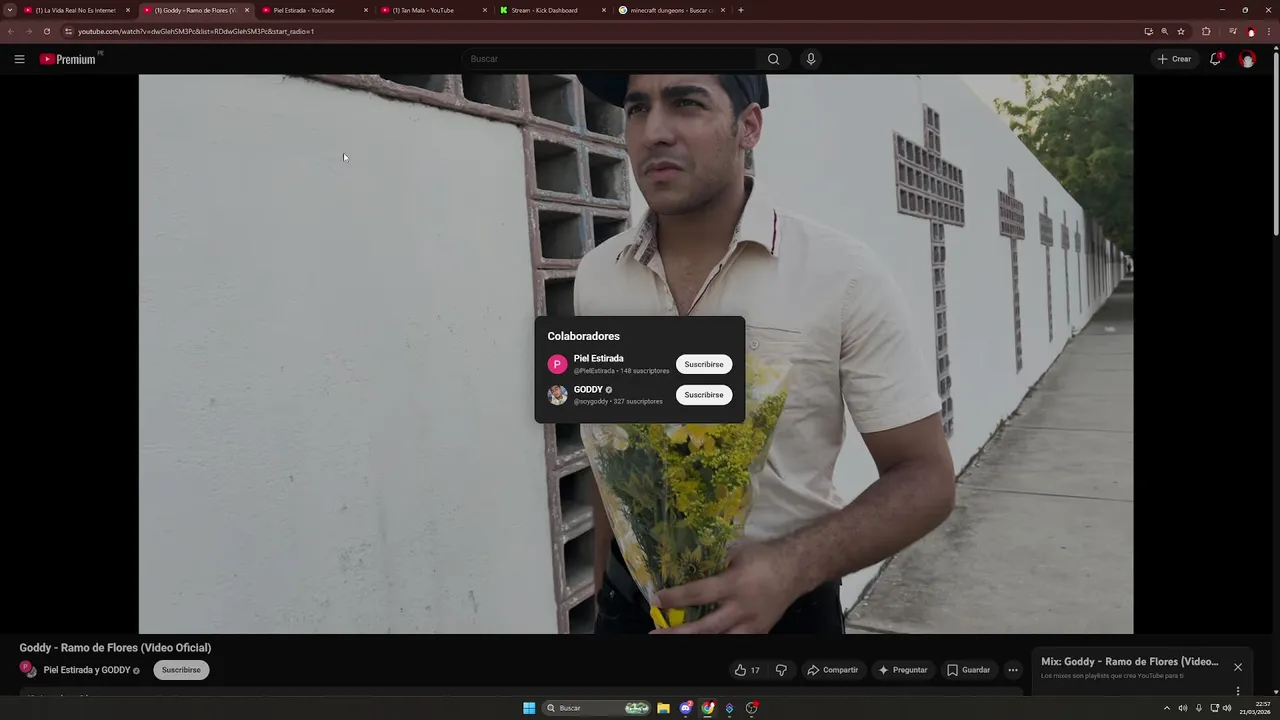
Task: Open Piel Estirada y GODDY collaborators link
Action: (x=87, y=670)
